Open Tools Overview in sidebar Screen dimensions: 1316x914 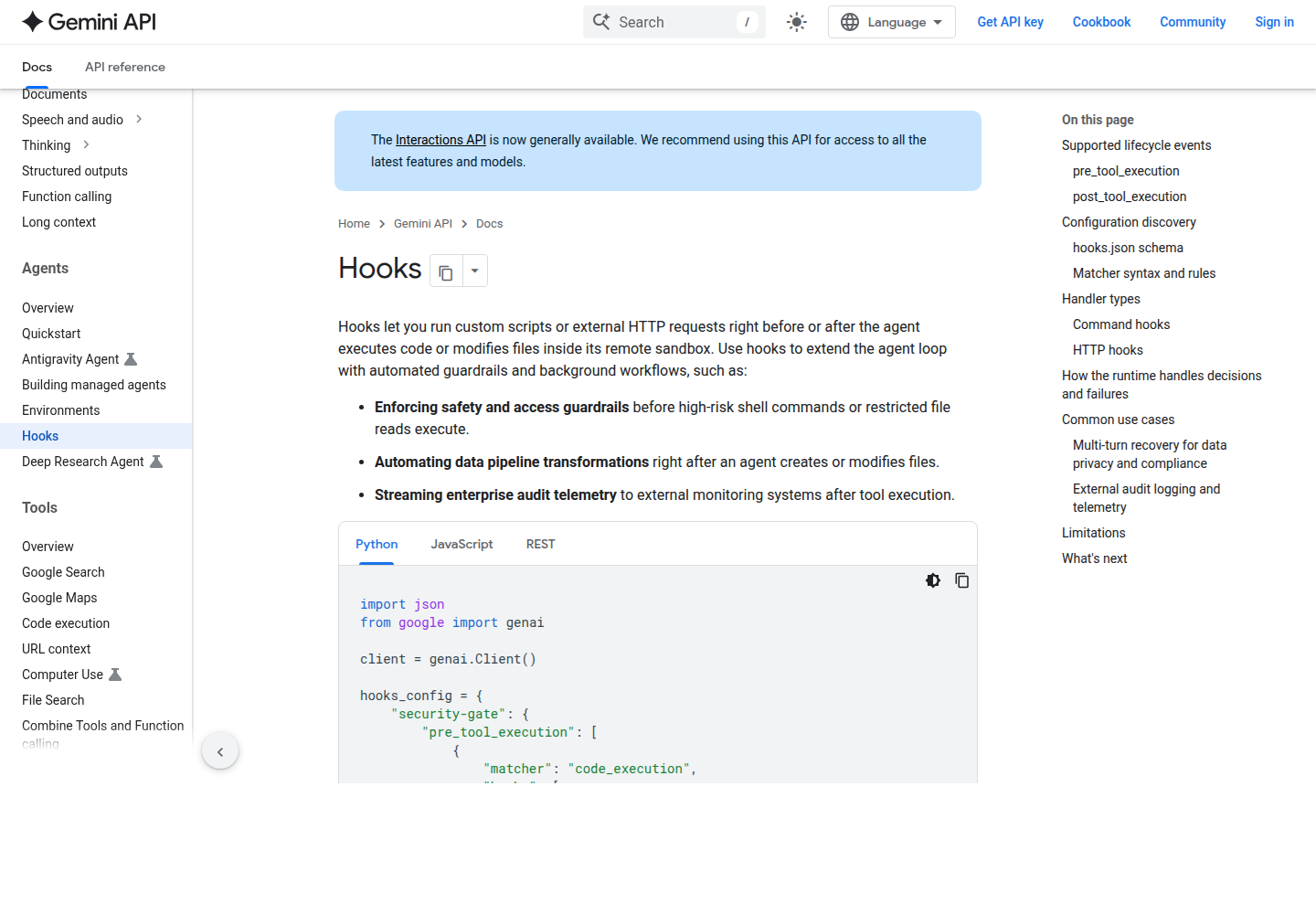pyautogui.click(x=48, y=547)
